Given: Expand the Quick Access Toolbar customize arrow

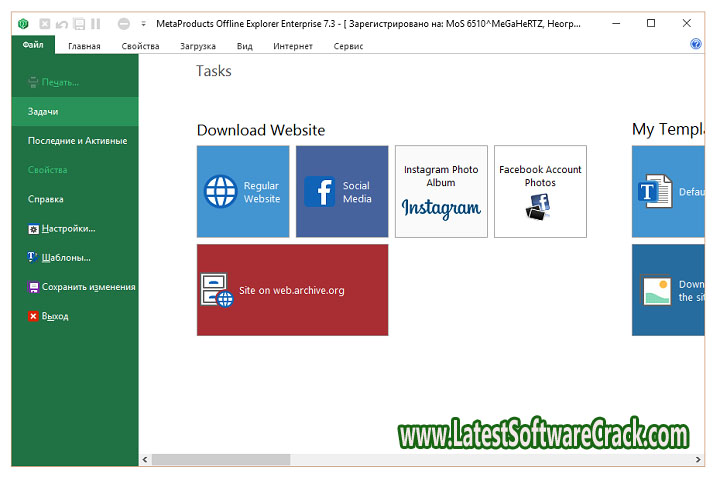Looking at the screenshot, I should [143, 23].
